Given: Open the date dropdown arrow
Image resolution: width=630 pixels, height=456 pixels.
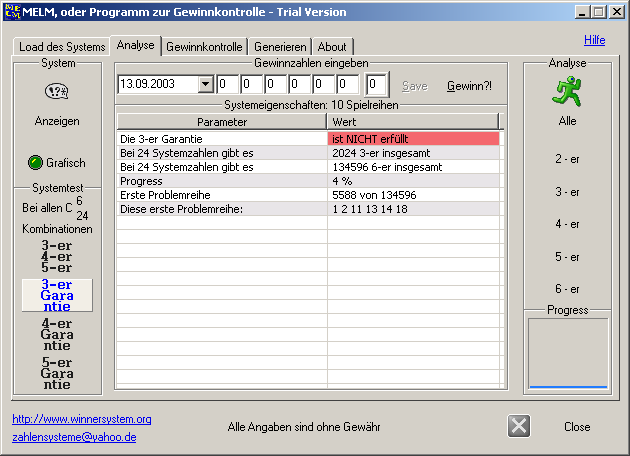Looking at the screenshot, I should (205, 84).
